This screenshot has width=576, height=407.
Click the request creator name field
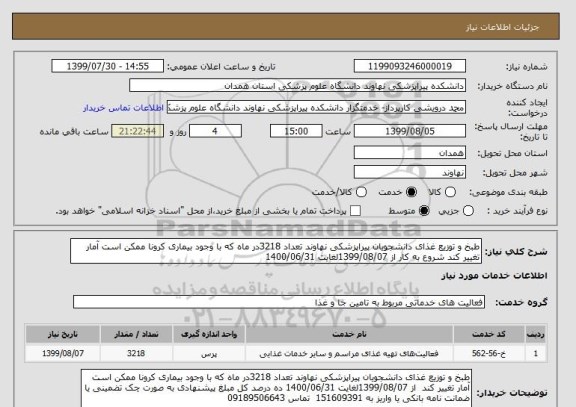tap(316, 108)
